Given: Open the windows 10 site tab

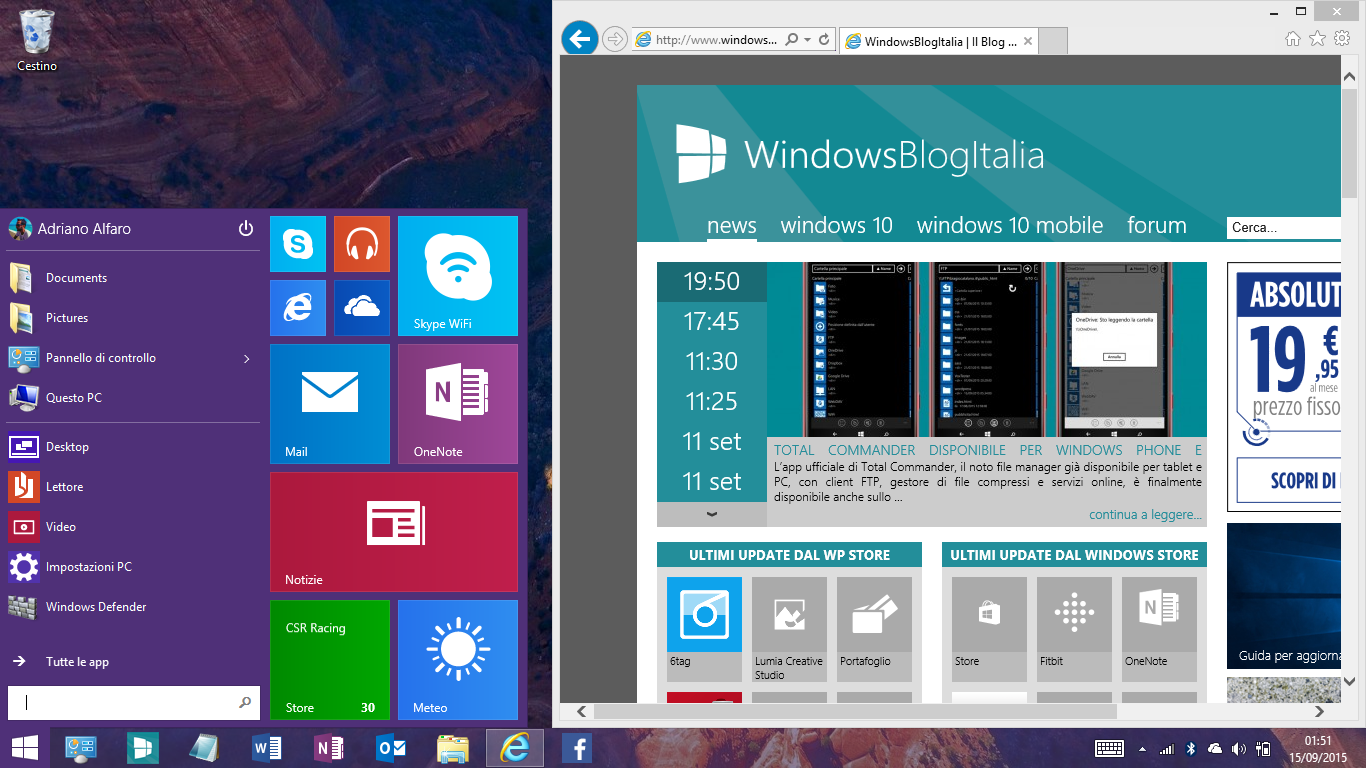Looking at the screenshot, I should (x=837, y=226).
